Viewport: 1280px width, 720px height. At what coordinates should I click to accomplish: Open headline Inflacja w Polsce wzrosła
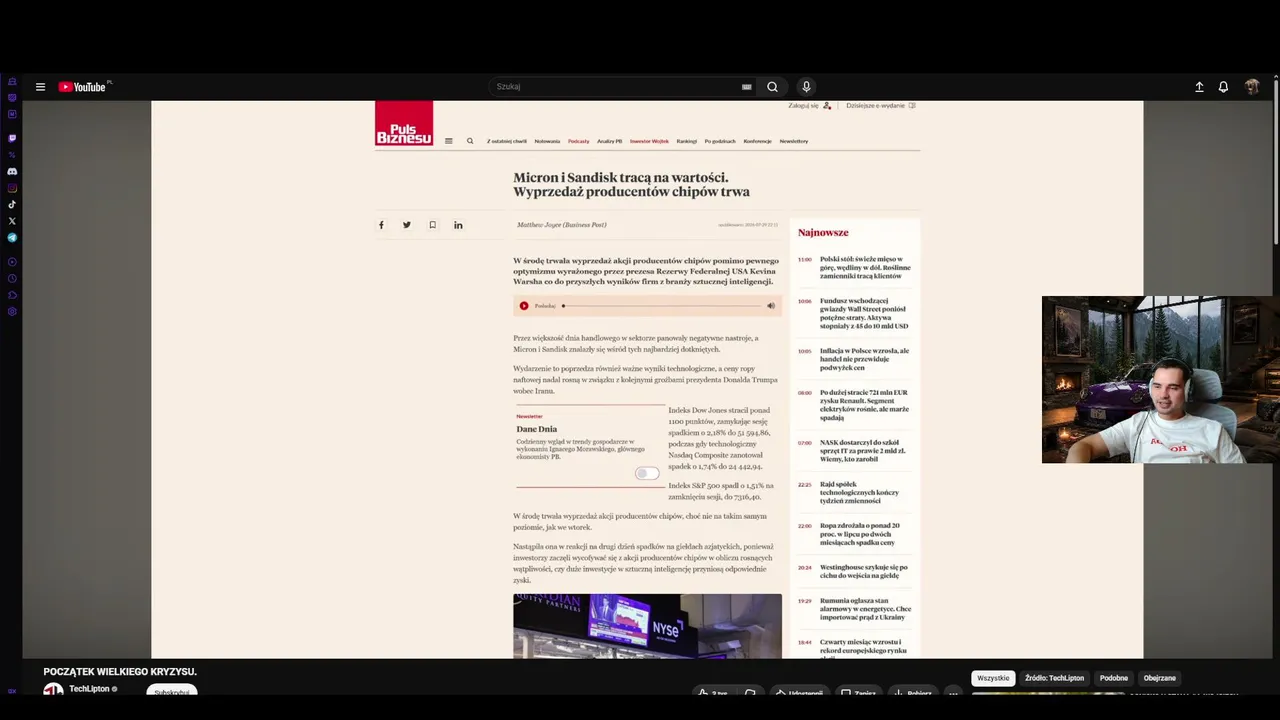pyautogui.click(x=864, y=359)
